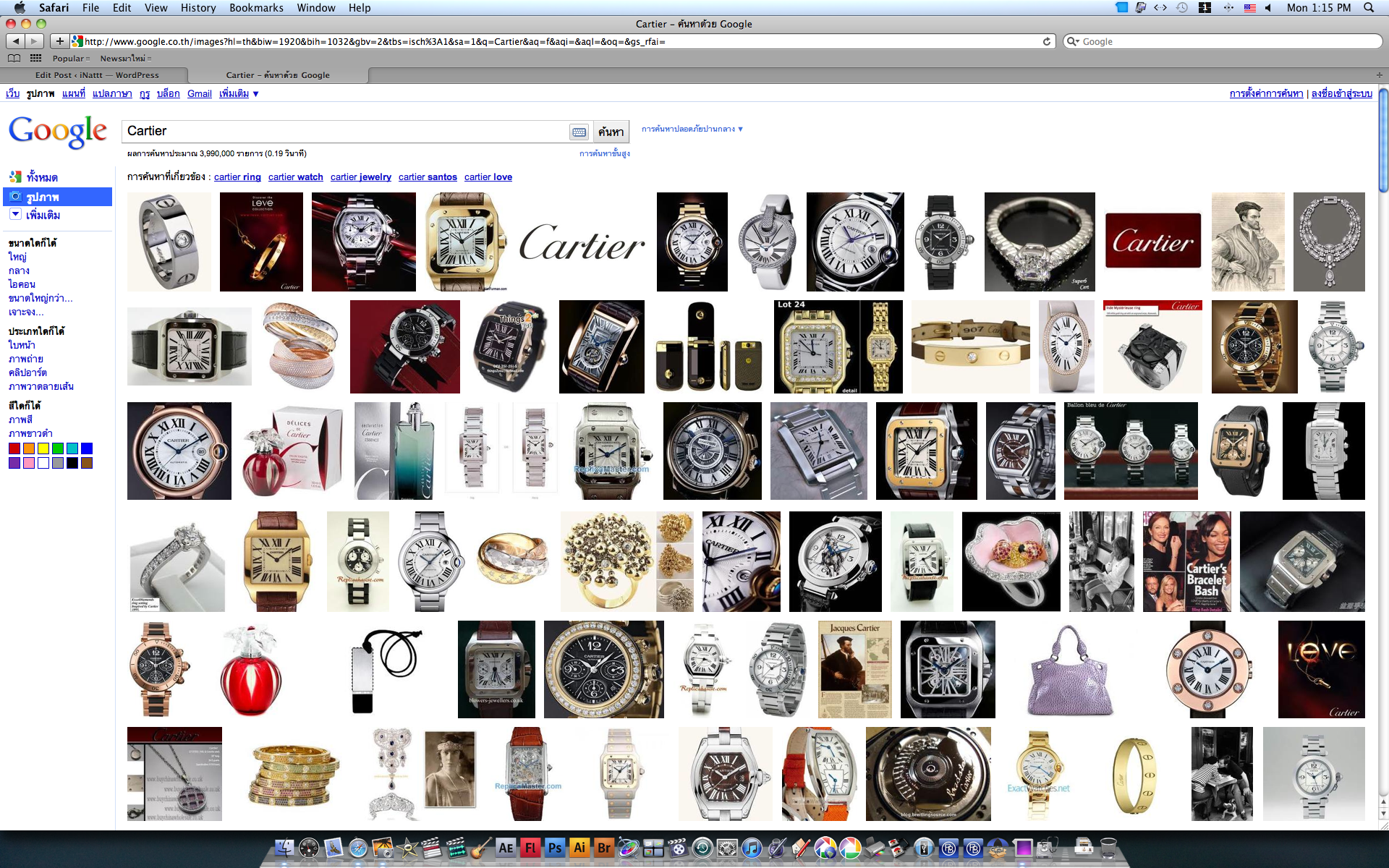Image resolution: width=1389 pixels, height=868 pixels.
Task: Open Time Machine in the Dock
Action: [701, 848]
